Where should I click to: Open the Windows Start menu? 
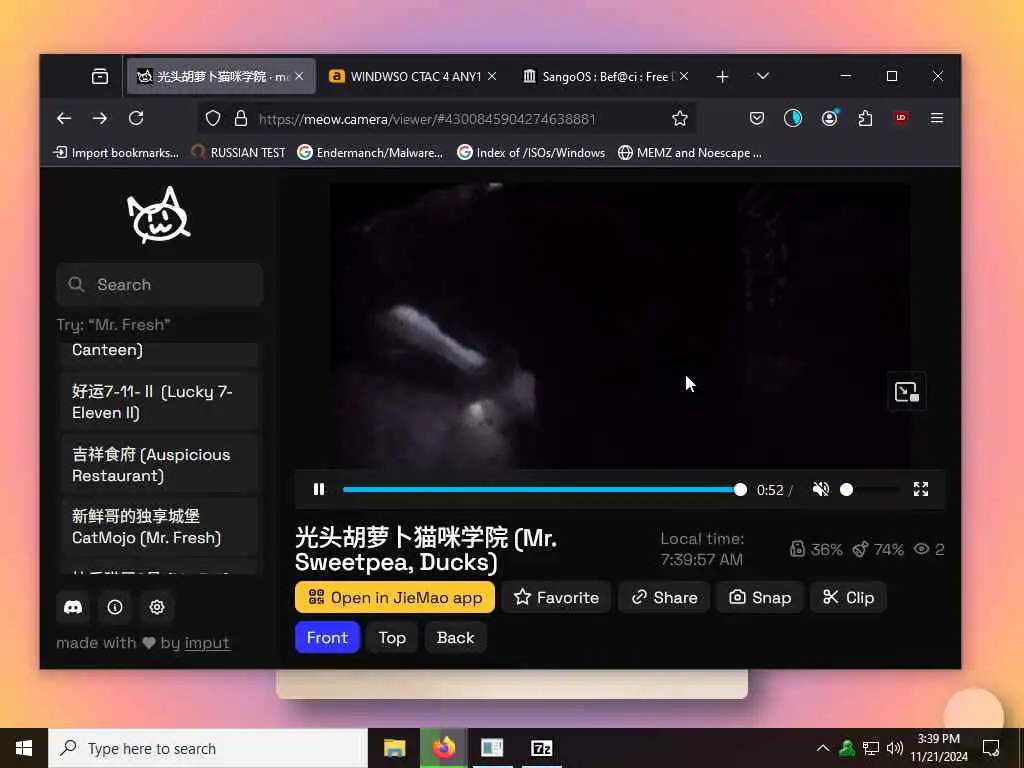[24, 748]
